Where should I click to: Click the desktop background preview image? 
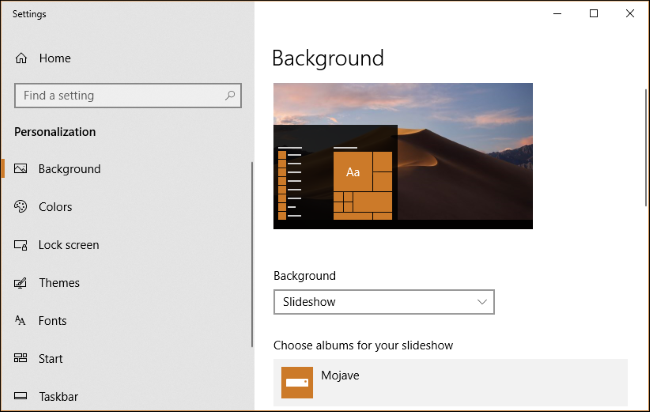[x=403, y=156]
